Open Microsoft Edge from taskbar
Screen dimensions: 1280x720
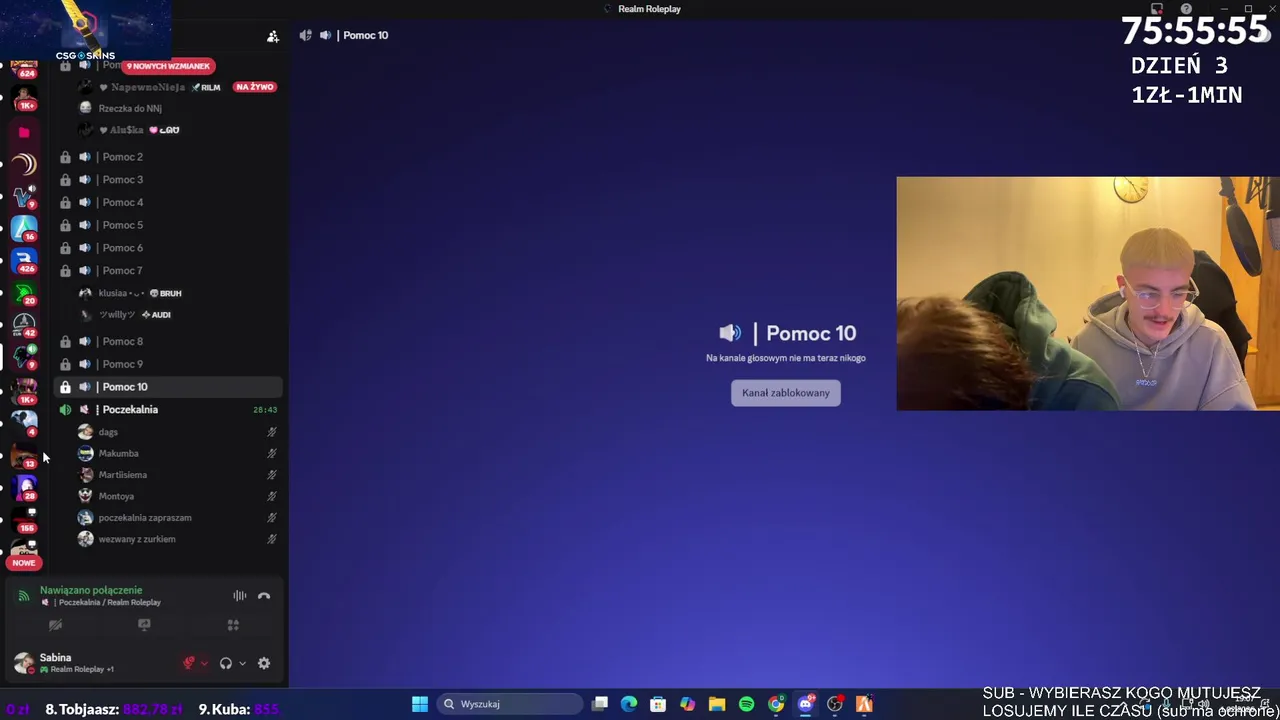coord(629,704)
